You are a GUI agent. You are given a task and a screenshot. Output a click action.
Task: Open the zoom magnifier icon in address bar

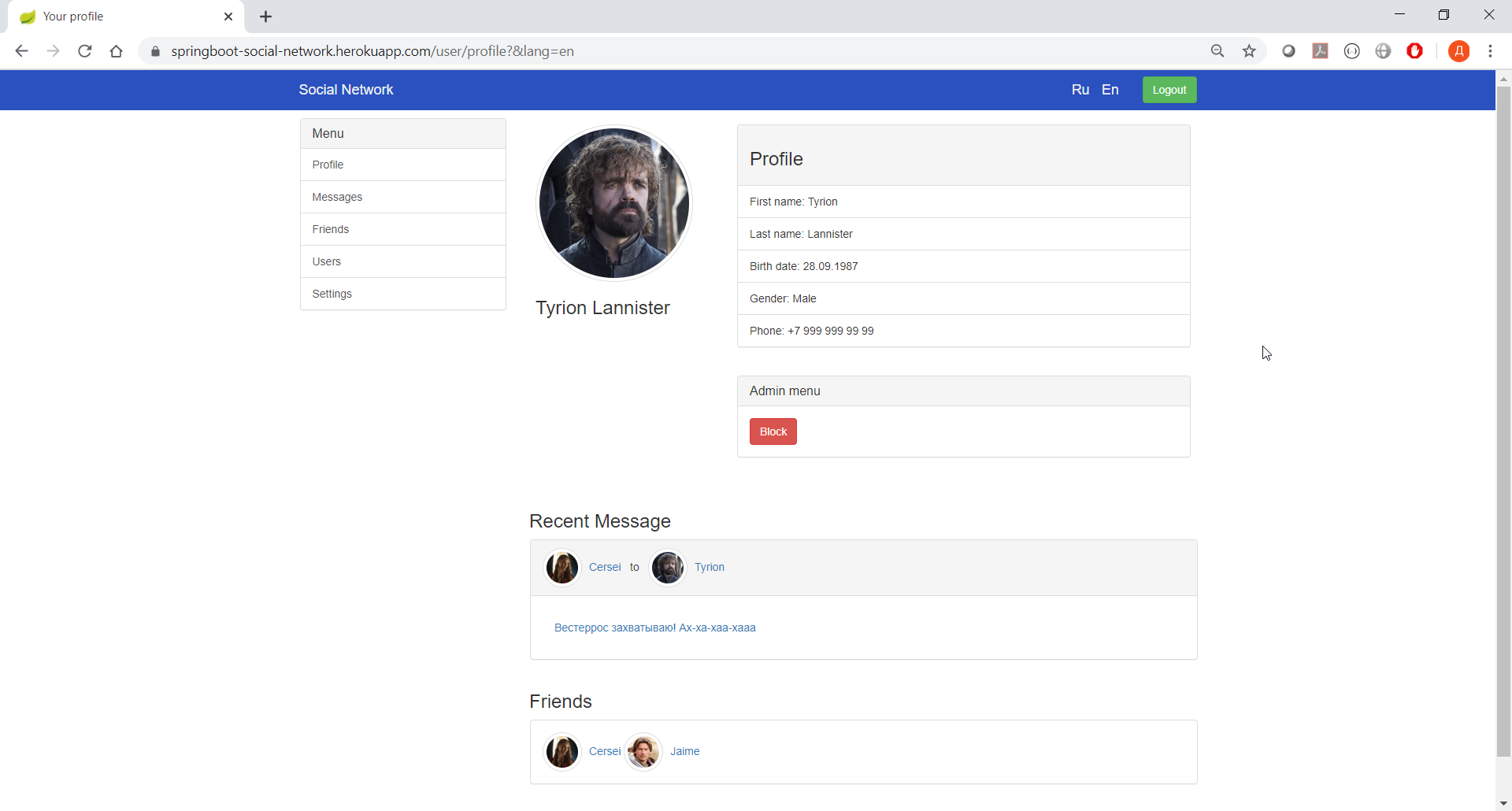pyautogui.click(x=1217, y=51)
